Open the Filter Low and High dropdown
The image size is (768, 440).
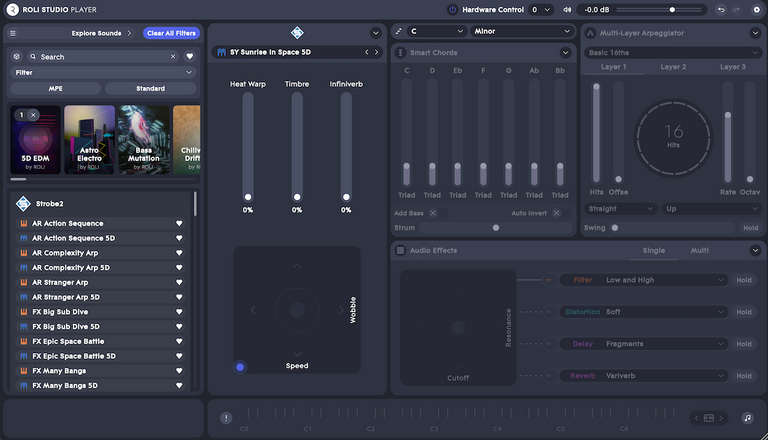(644, 280)
